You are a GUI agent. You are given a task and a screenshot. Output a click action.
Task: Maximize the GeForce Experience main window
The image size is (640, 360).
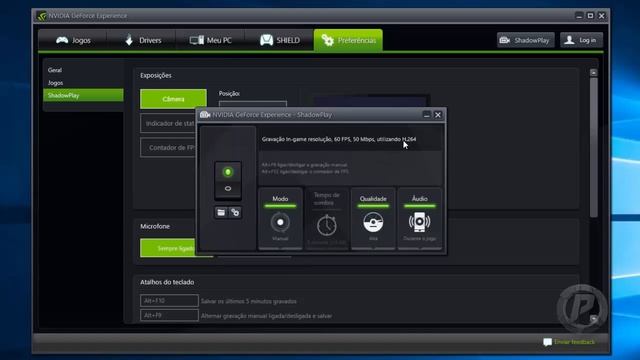click(x=590, y=16)
